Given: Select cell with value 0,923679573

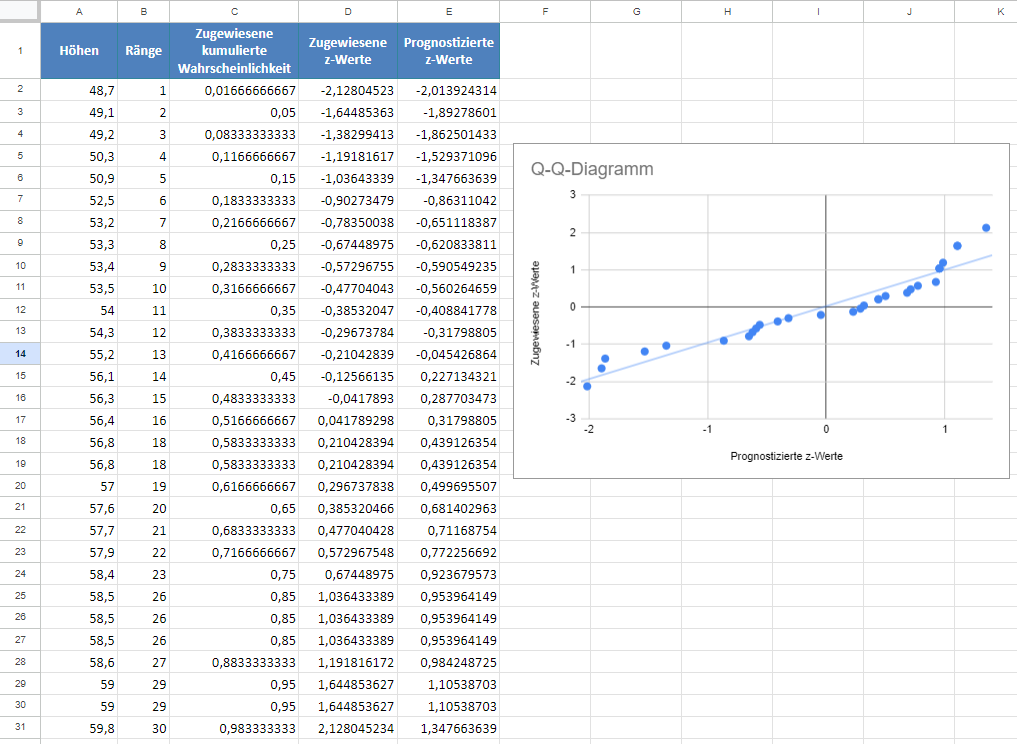Looking at the screenshot, I should coord(449,575).
